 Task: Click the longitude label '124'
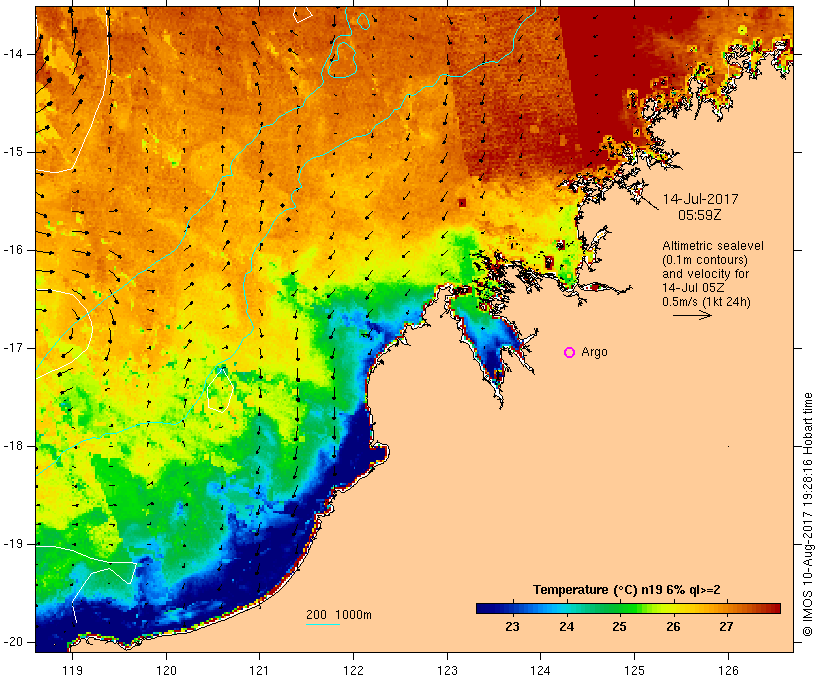click(541, 671)
